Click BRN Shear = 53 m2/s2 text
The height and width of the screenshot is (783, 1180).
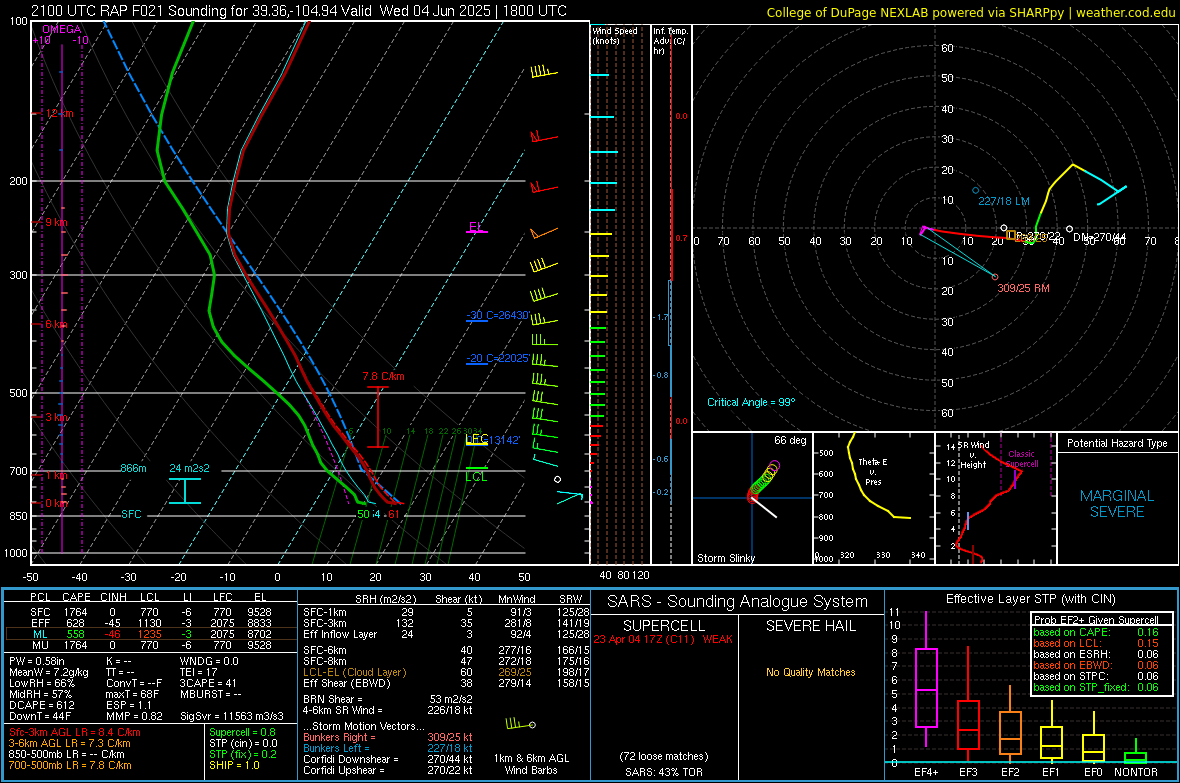[x=388, y=699]
